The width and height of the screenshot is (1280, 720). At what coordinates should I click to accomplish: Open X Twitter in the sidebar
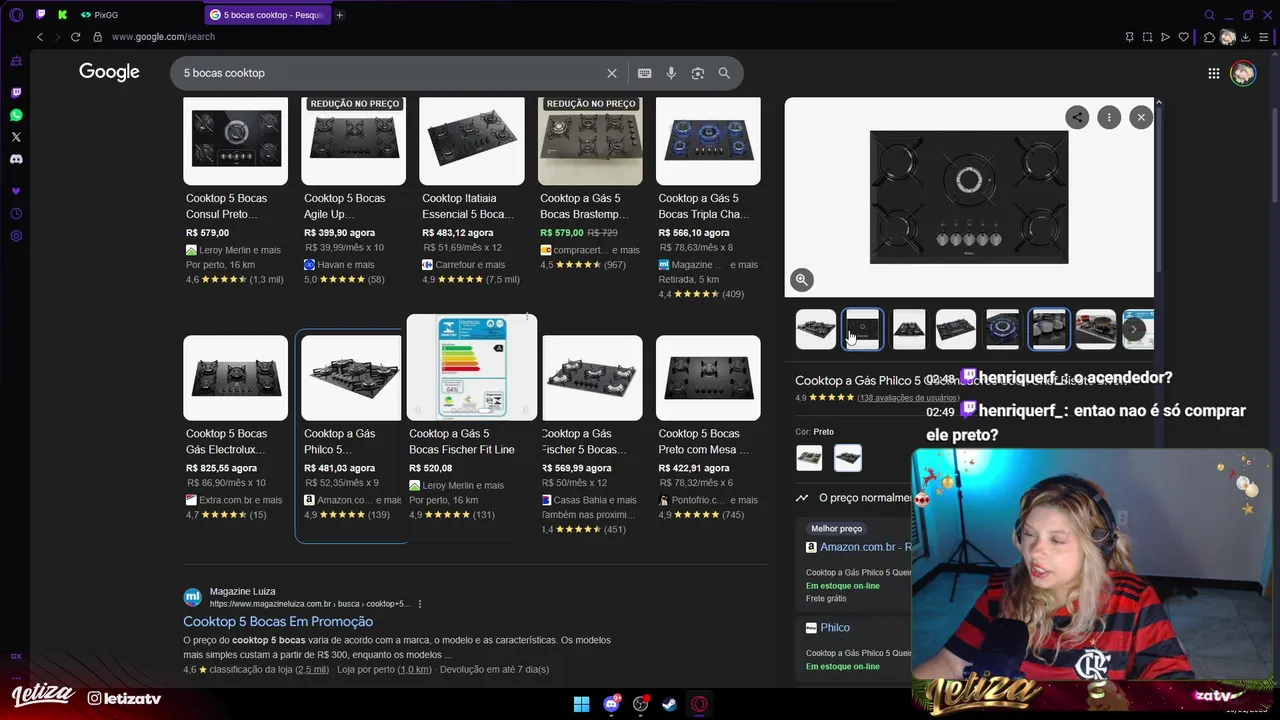point(16,137)
